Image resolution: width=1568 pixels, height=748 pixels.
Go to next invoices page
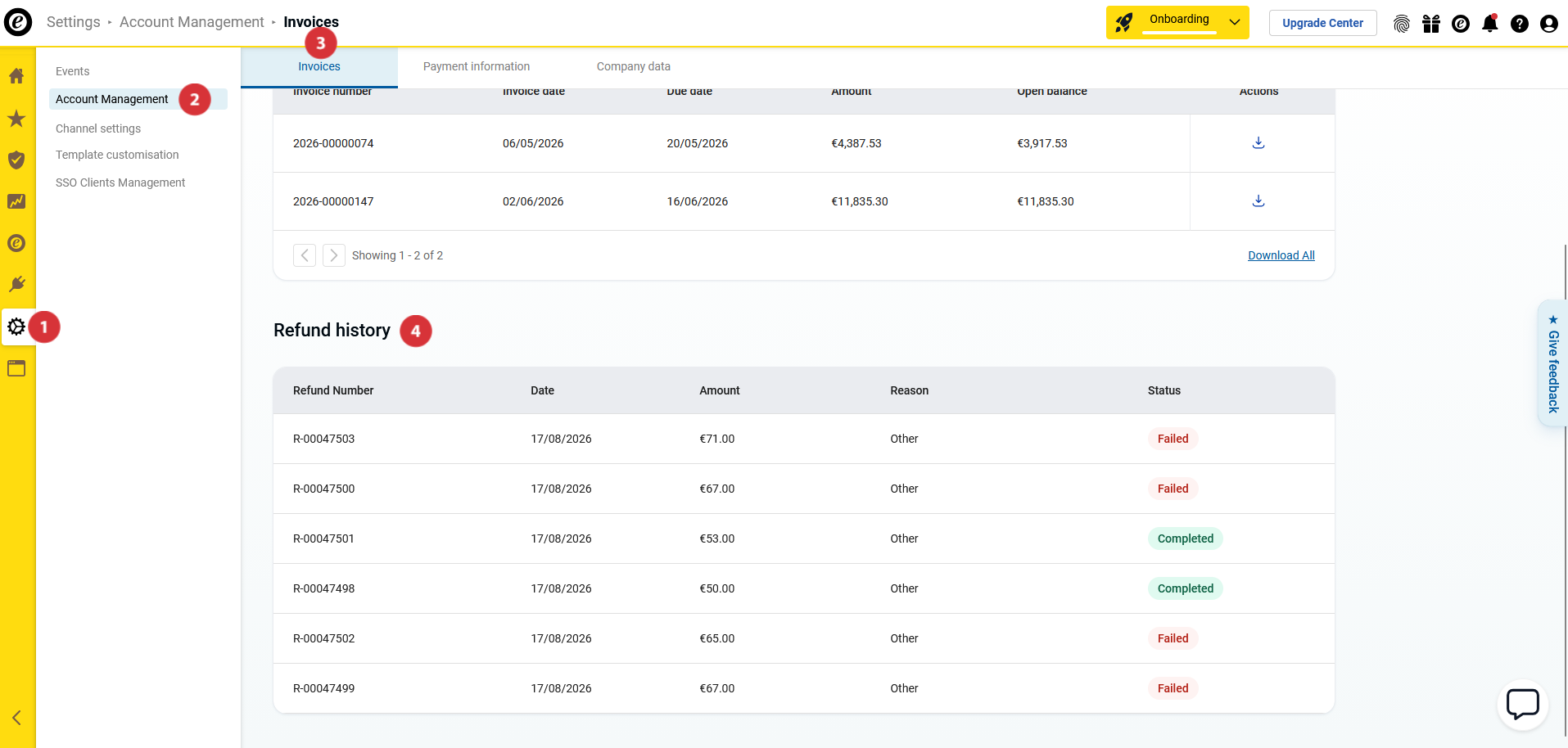click(x=333, y=255)
